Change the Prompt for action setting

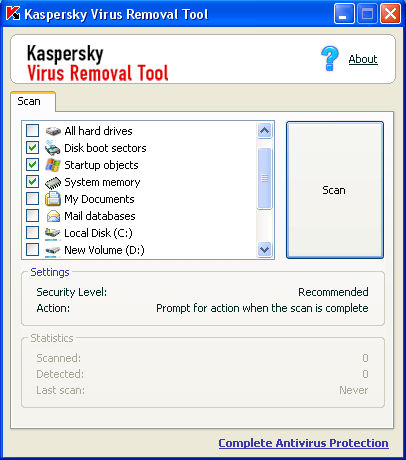262,308
